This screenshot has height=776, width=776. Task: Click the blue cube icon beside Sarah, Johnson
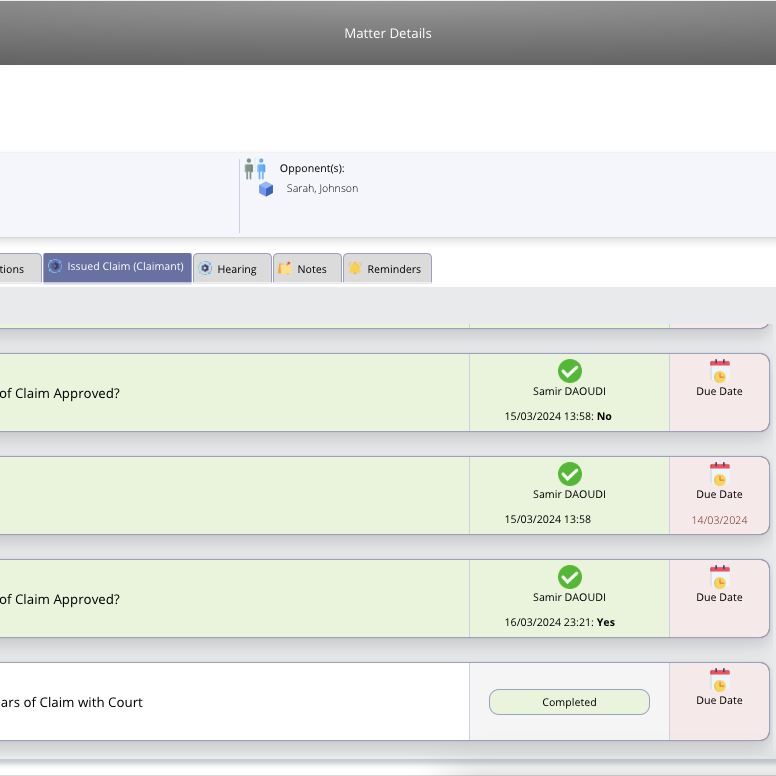click(266, 189)
